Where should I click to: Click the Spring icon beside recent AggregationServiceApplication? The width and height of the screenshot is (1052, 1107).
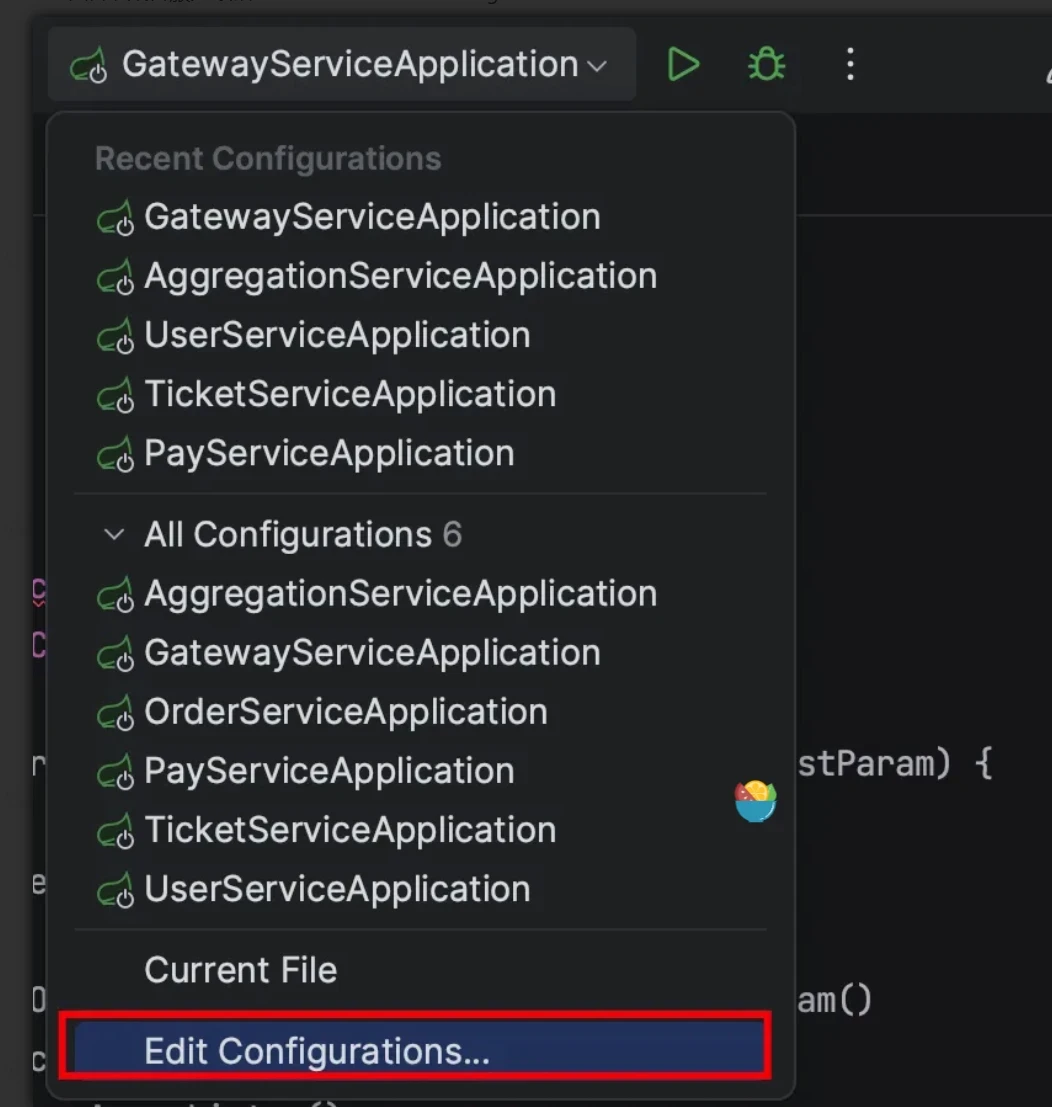tap(115, 278)
